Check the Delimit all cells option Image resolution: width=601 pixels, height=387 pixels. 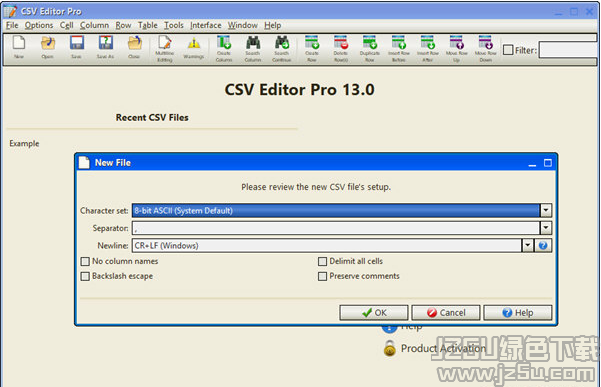tap(322, 262)
